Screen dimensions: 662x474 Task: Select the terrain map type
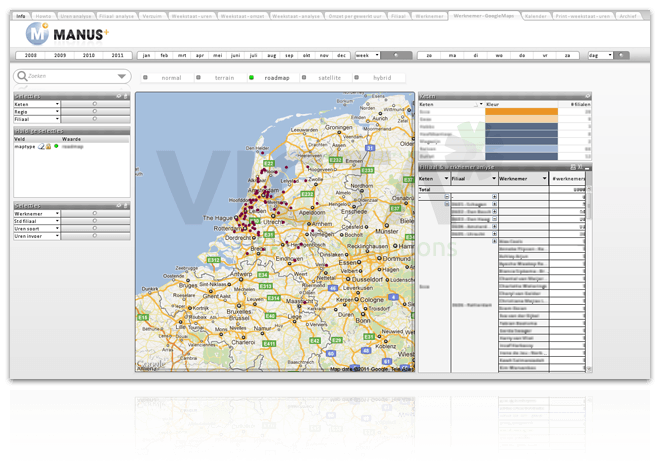coord(220,78)
